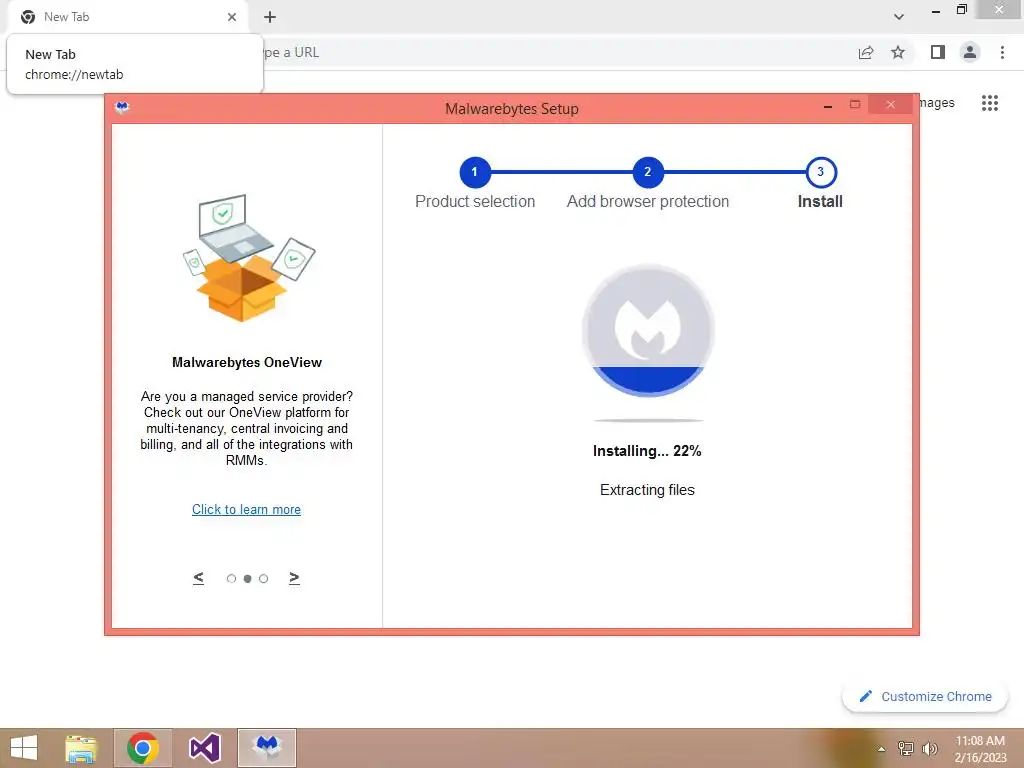Click the Chrome share page icon
Viewport: 1024px width, 768px height.
point(866,52)
